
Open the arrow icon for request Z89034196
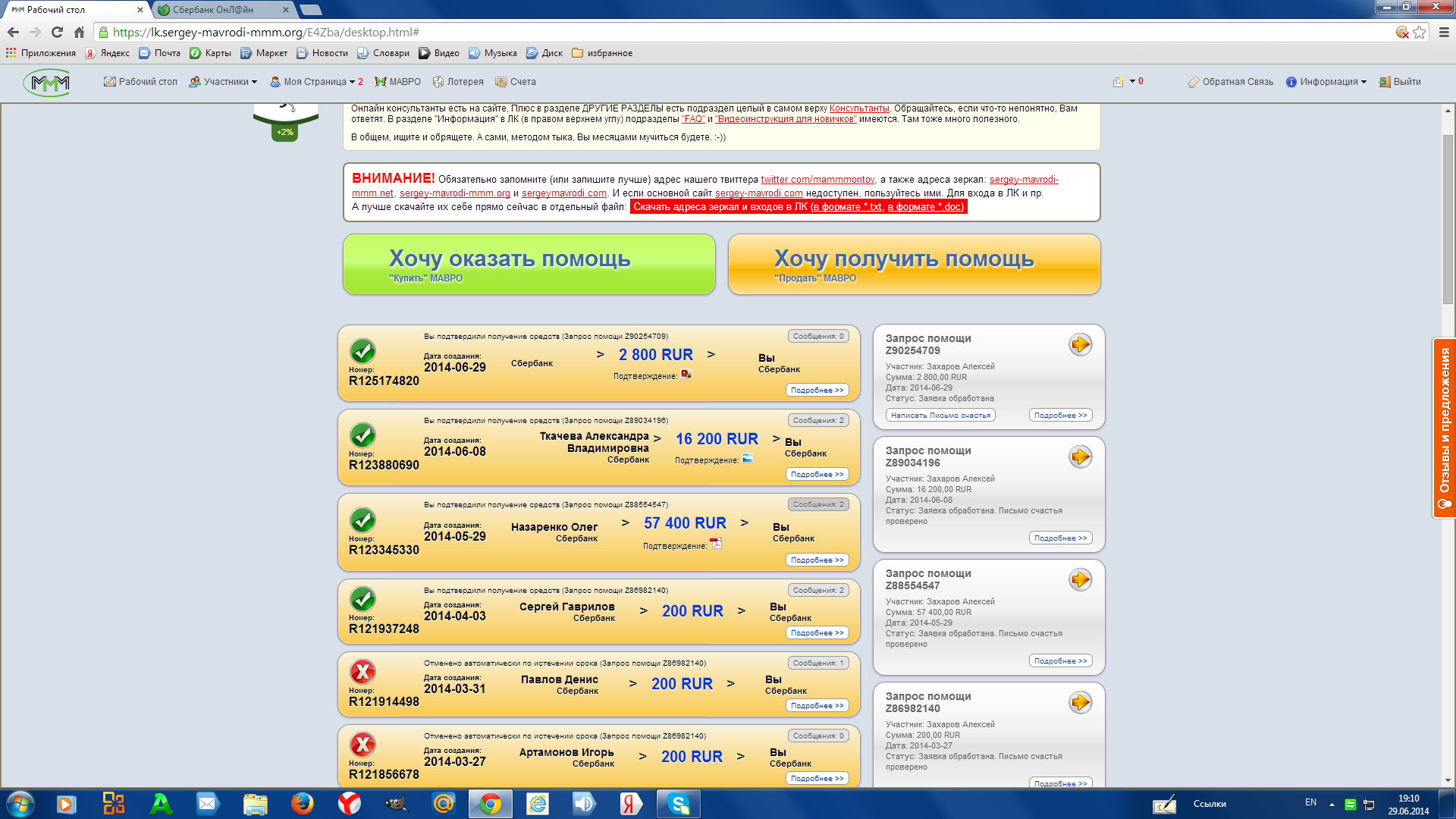point(1080,457)
